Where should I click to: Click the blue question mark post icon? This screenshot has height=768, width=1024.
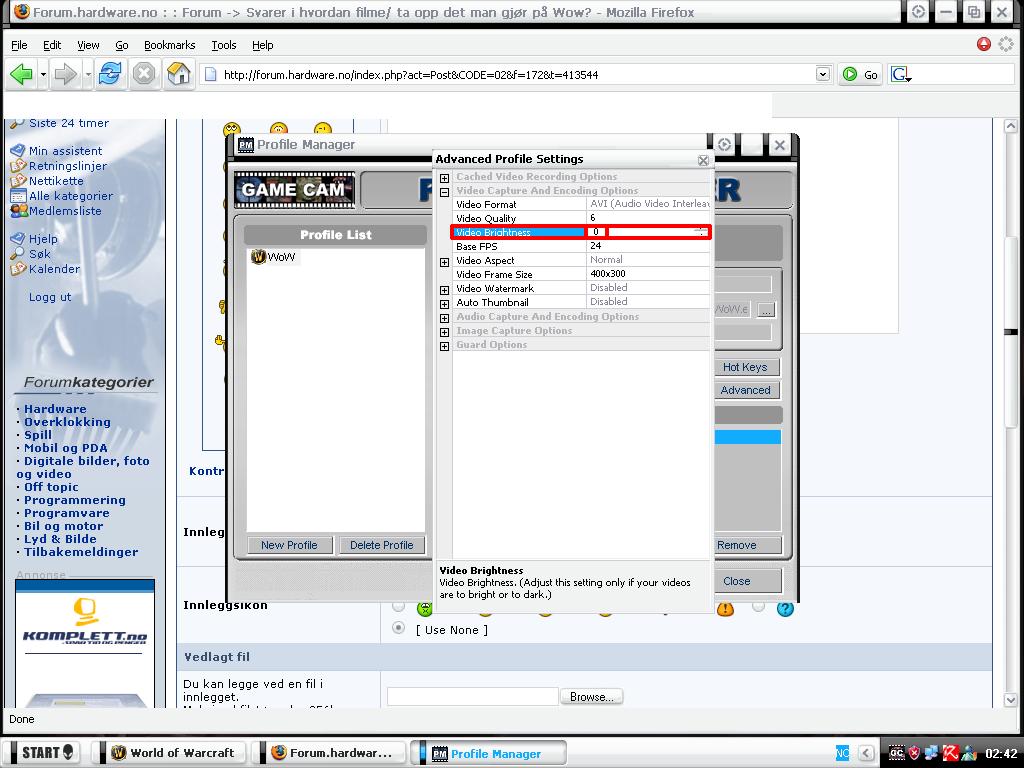pos(785,608)
